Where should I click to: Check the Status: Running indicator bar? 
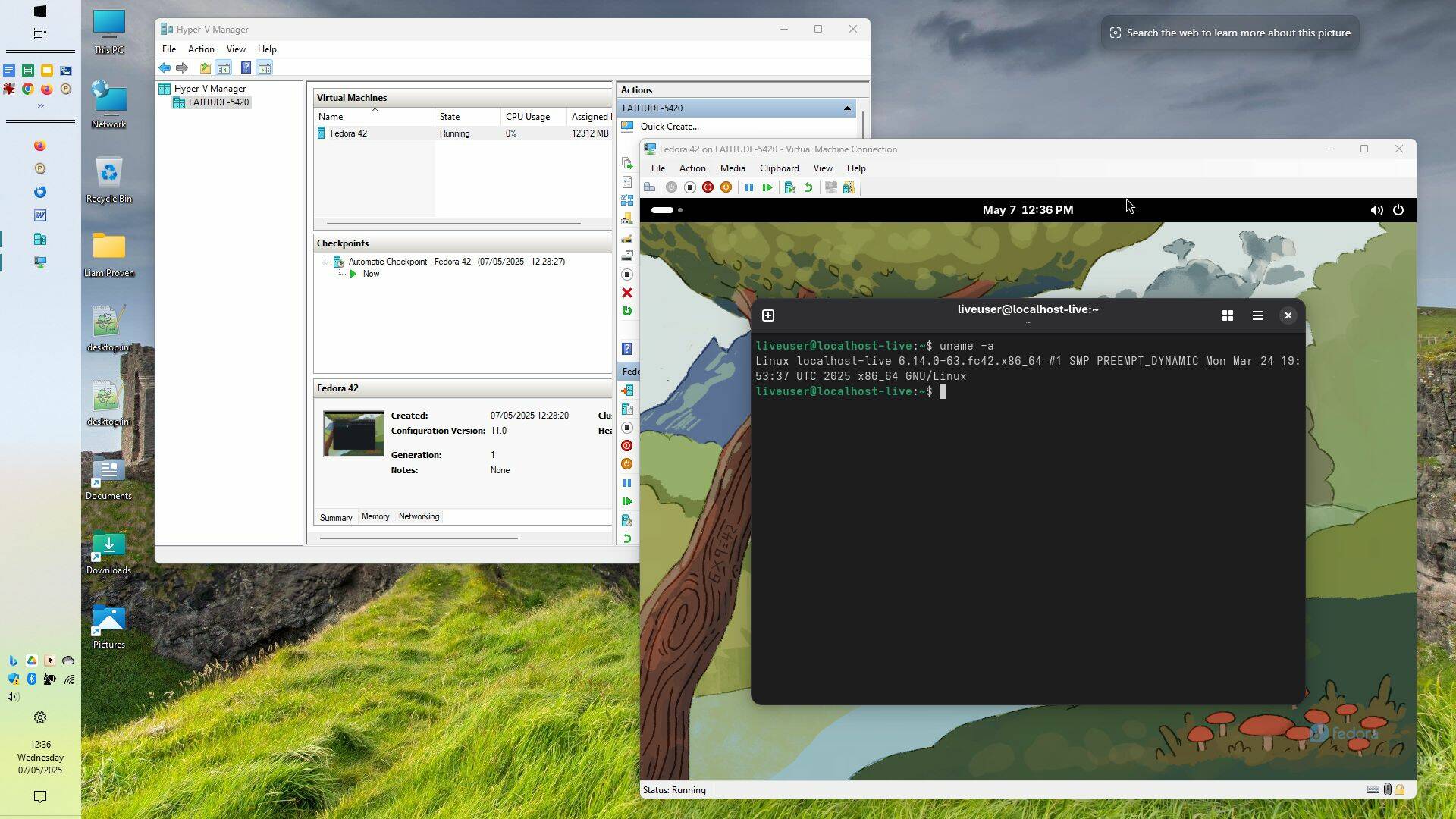point(674,789)
